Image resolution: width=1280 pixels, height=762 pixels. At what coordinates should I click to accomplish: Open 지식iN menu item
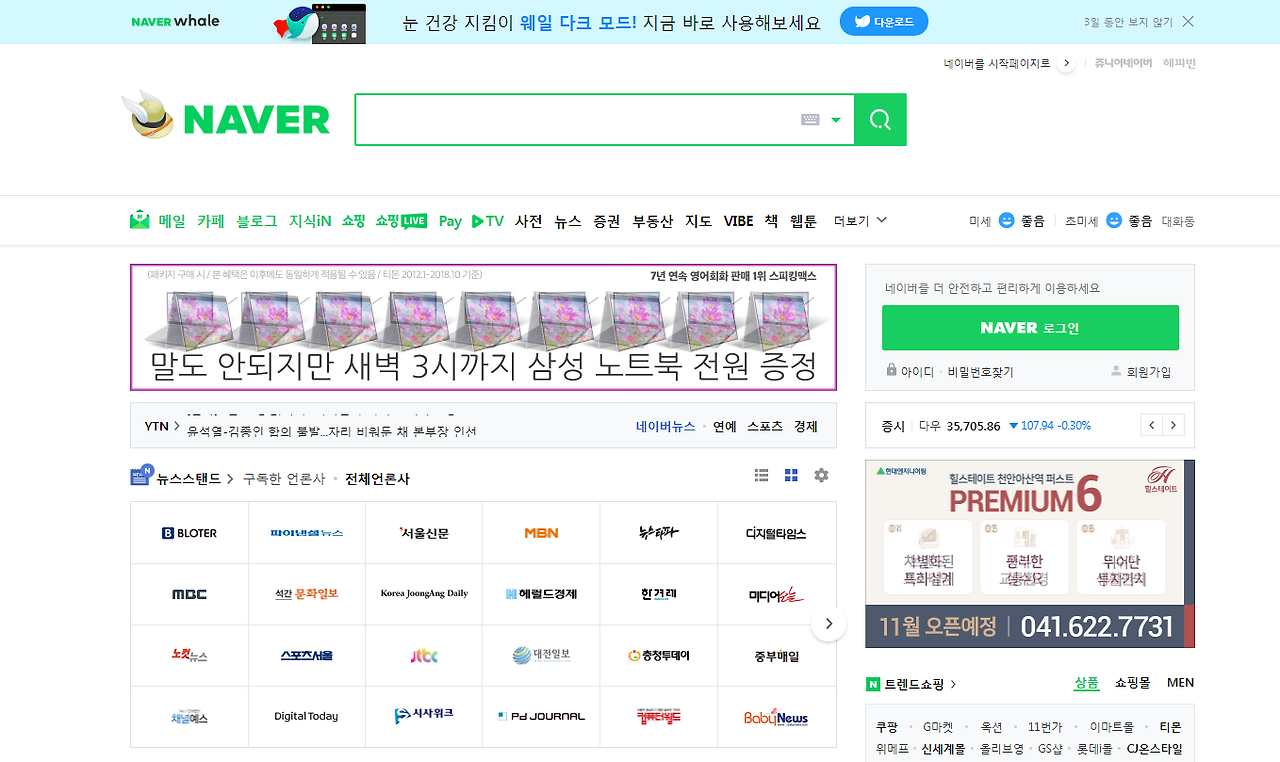pyautogui.click(x=310, y=221)
